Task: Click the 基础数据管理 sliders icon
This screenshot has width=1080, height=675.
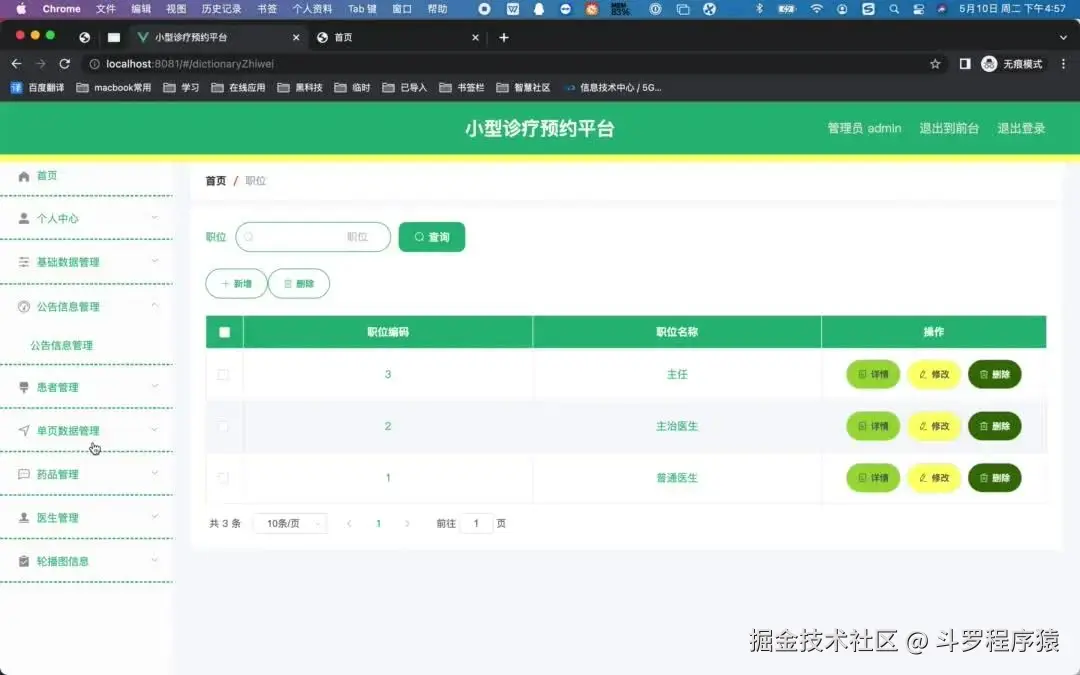Action: (23, 262)
